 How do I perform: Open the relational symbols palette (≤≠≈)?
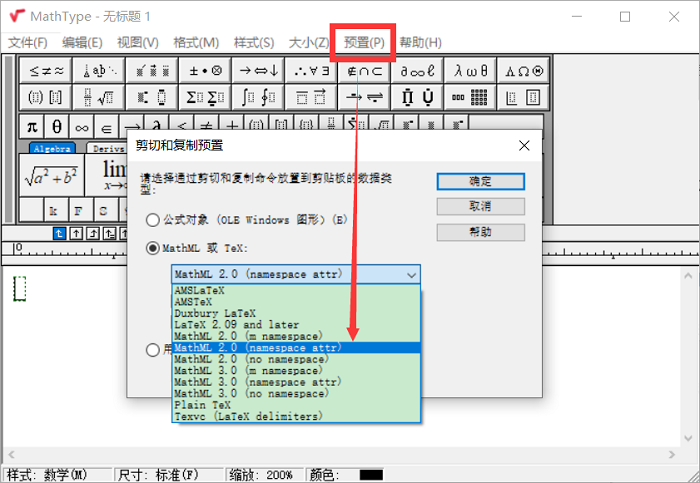46,71
